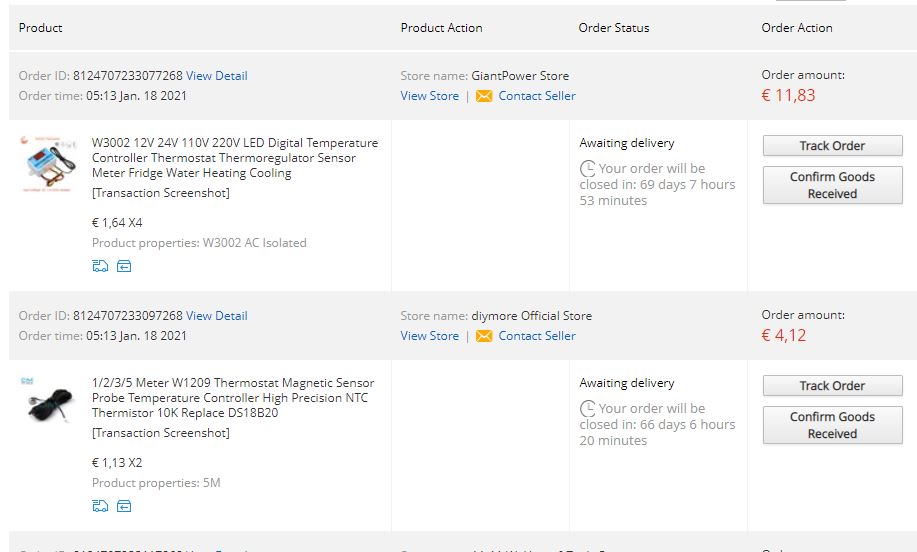The image size is (917, 552).
Task: Click the return box icon under W1209 sensor
Action: [x=124, y=506]
